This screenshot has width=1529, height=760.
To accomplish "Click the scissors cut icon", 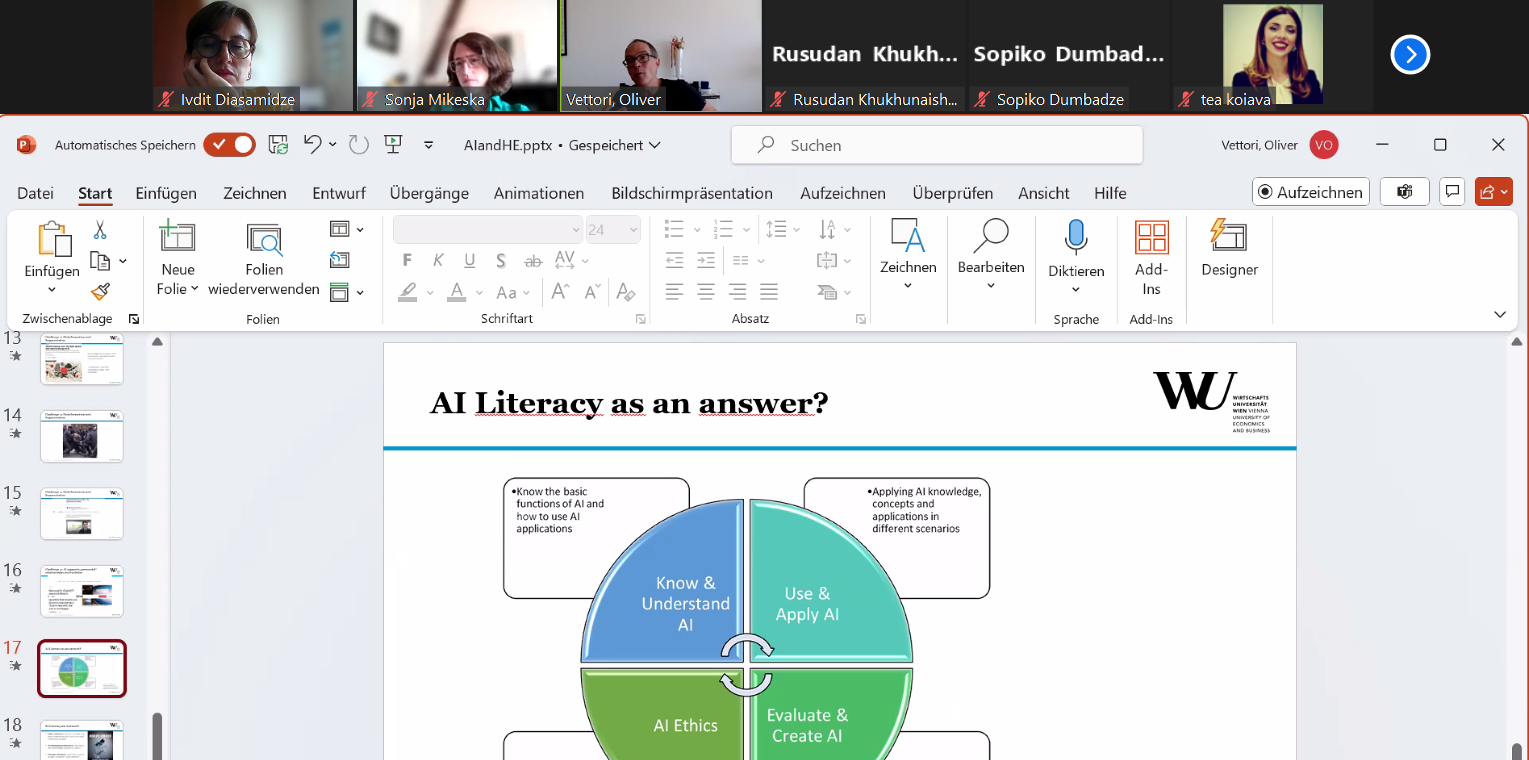I will pos(100,231).
